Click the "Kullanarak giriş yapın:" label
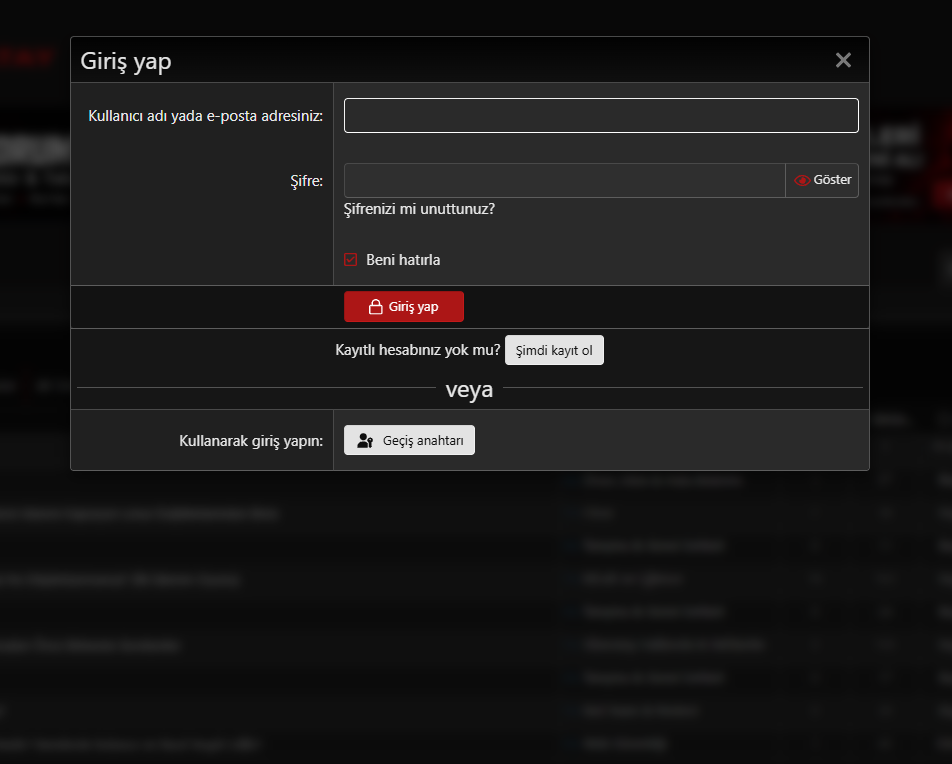 (251, 441)
